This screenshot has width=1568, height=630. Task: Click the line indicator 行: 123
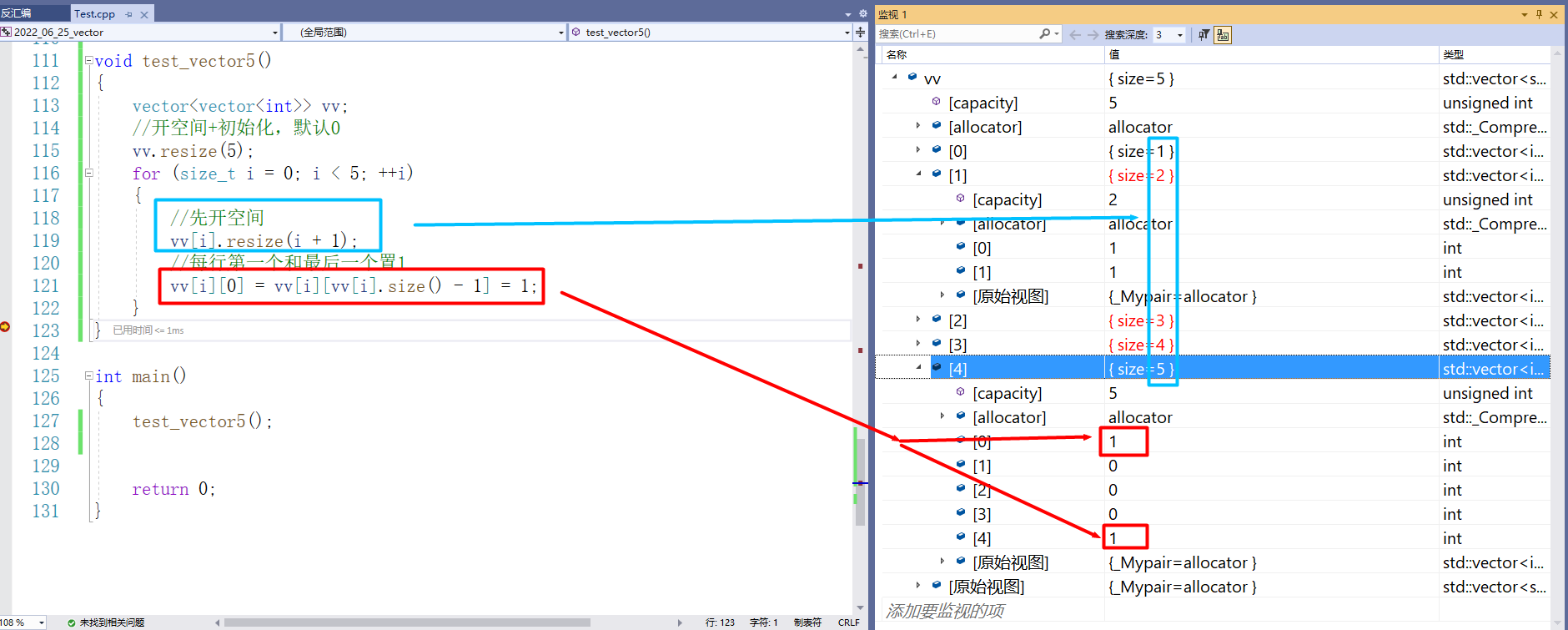point(720,622)
